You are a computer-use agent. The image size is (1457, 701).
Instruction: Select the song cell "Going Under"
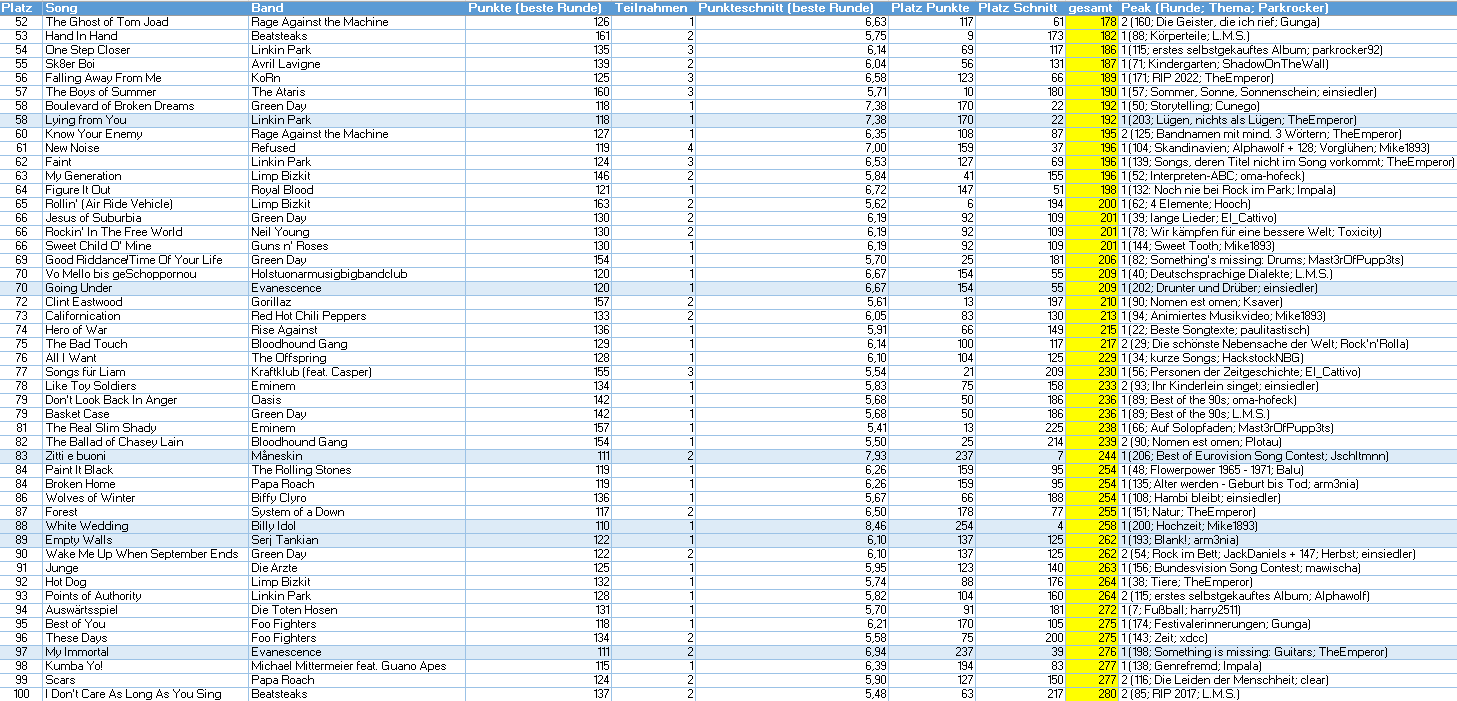pos(146,288)
